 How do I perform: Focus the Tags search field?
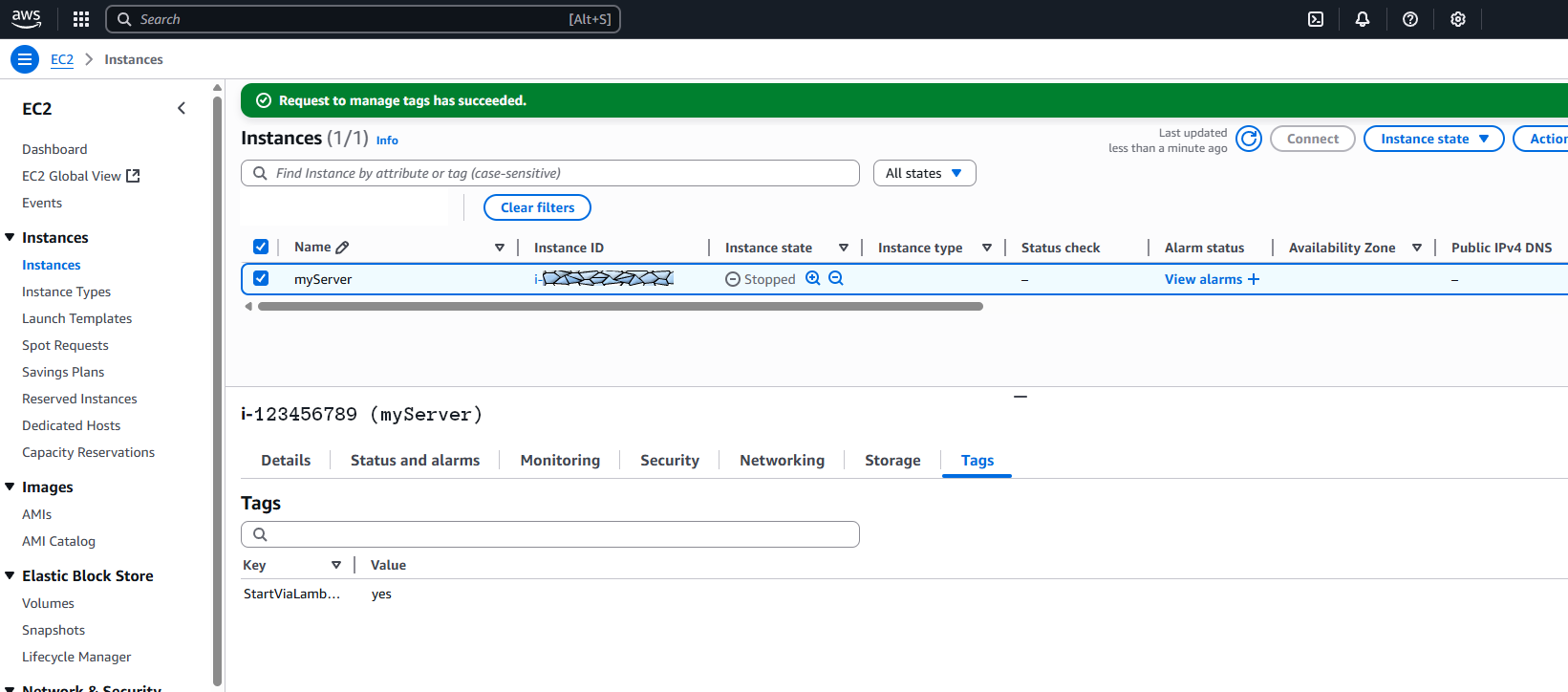(550, 534)
